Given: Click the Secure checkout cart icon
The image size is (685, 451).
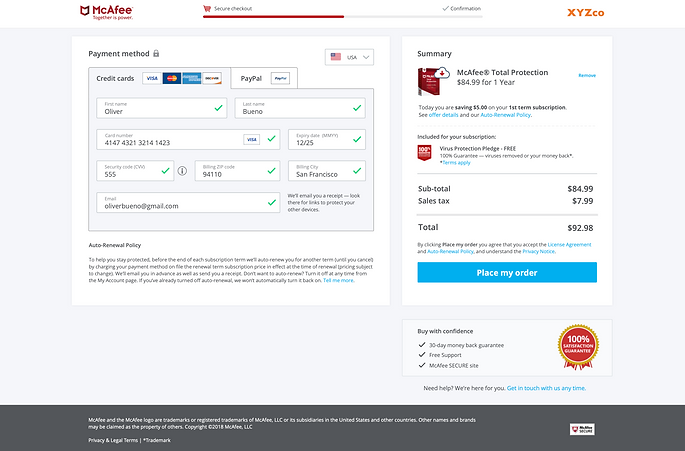Looking at the screenshot, I should coord(207,8).
